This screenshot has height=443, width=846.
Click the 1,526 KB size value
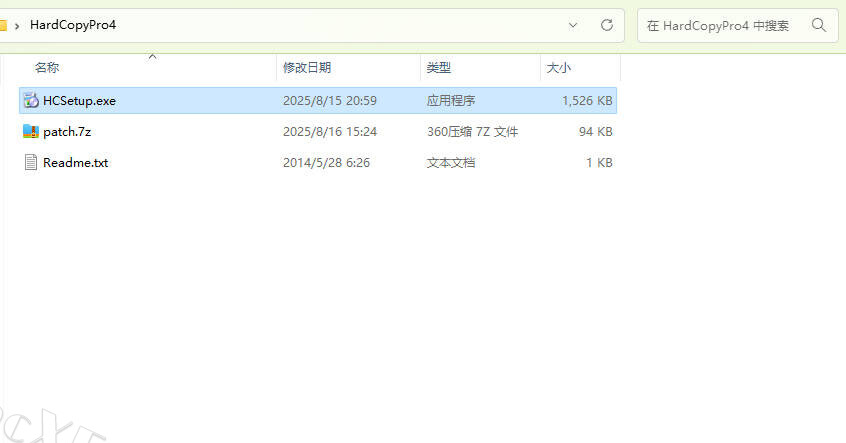click(x=587, y=101)
